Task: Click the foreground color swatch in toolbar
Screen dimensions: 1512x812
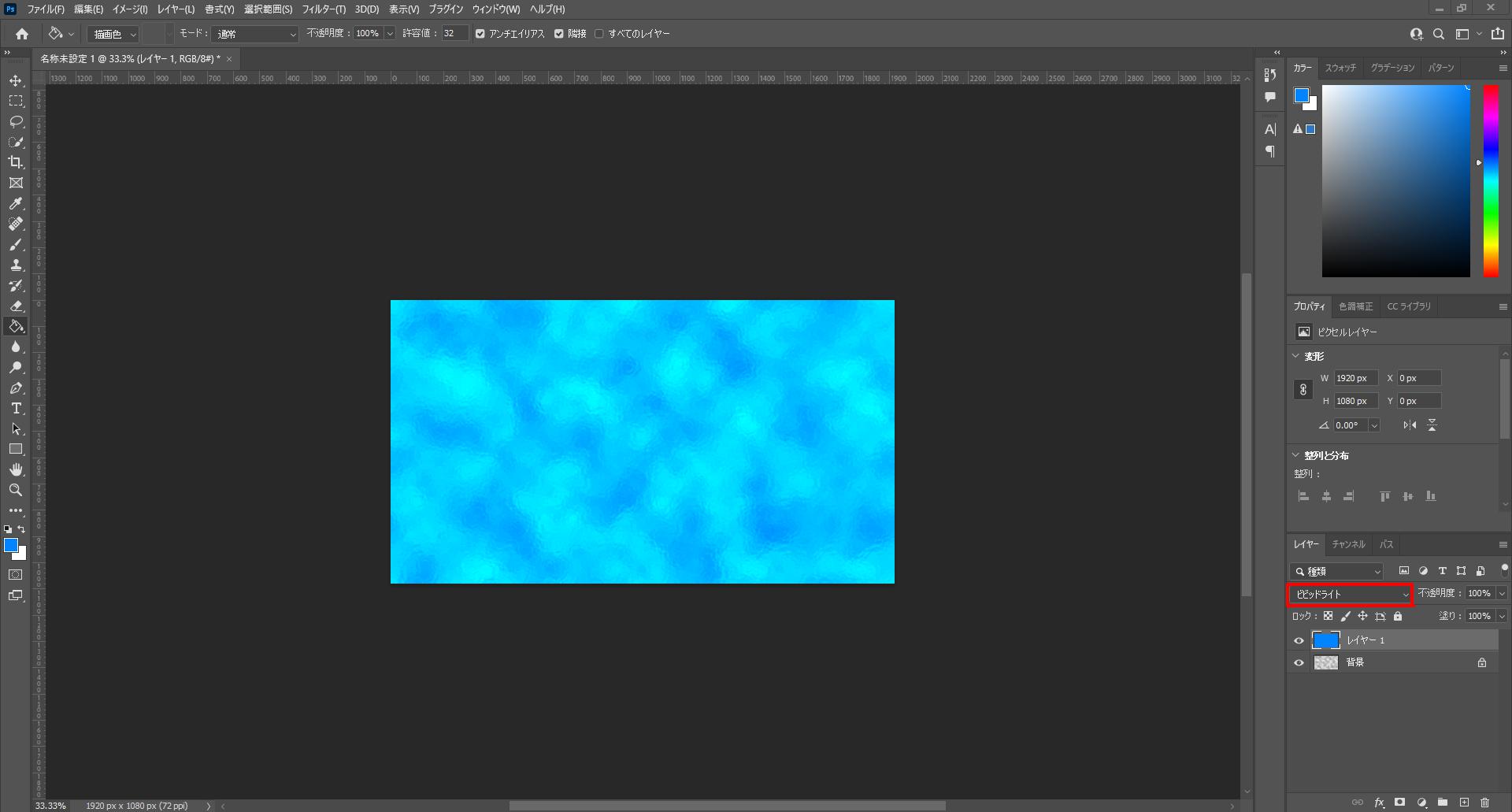Action: coord(10,545)
